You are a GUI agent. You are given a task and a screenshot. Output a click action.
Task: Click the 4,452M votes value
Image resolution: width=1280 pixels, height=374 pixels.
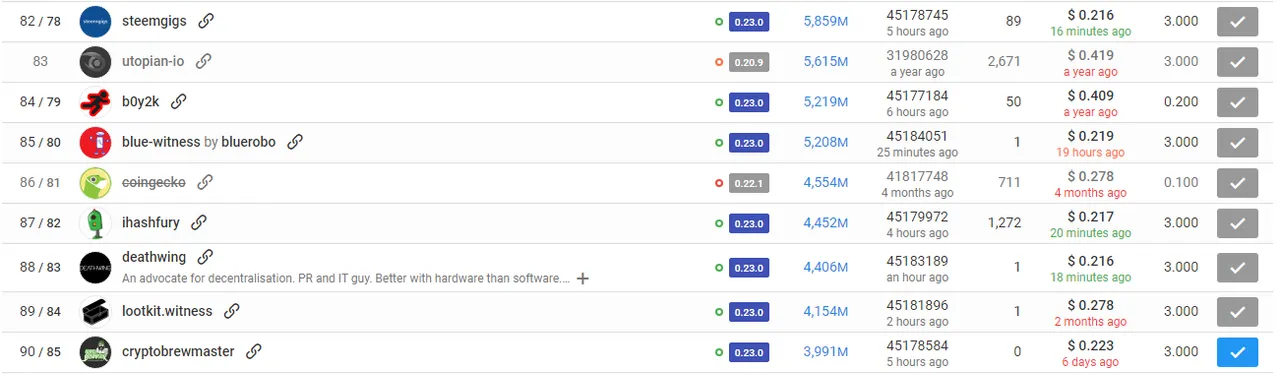tap(826, 222)
